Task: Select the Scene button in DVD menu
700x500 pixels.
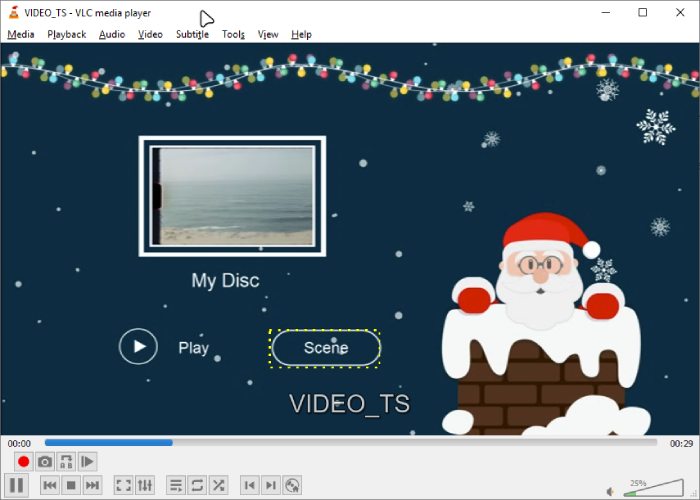Action: 325,348
